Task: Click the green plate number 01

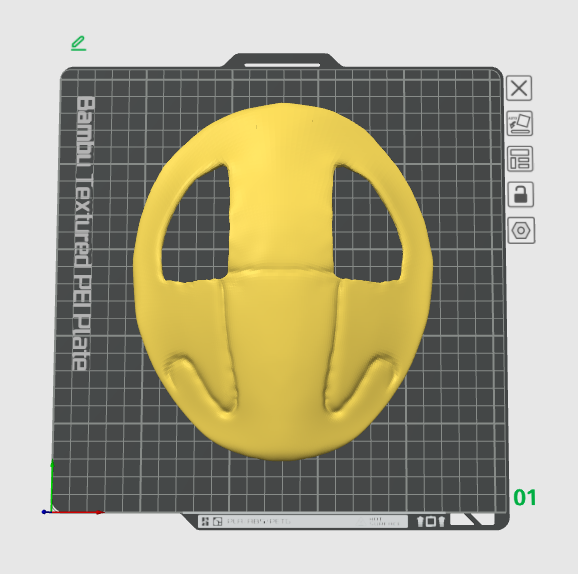Action: [x=525, y=498]
